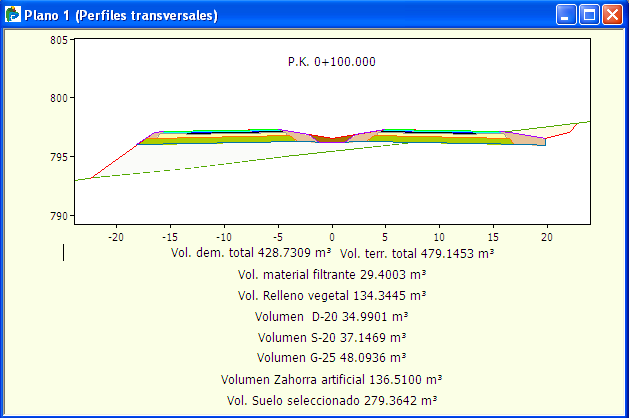
Task: Click the Volumen S-20 value line
Action: point(332,337)
